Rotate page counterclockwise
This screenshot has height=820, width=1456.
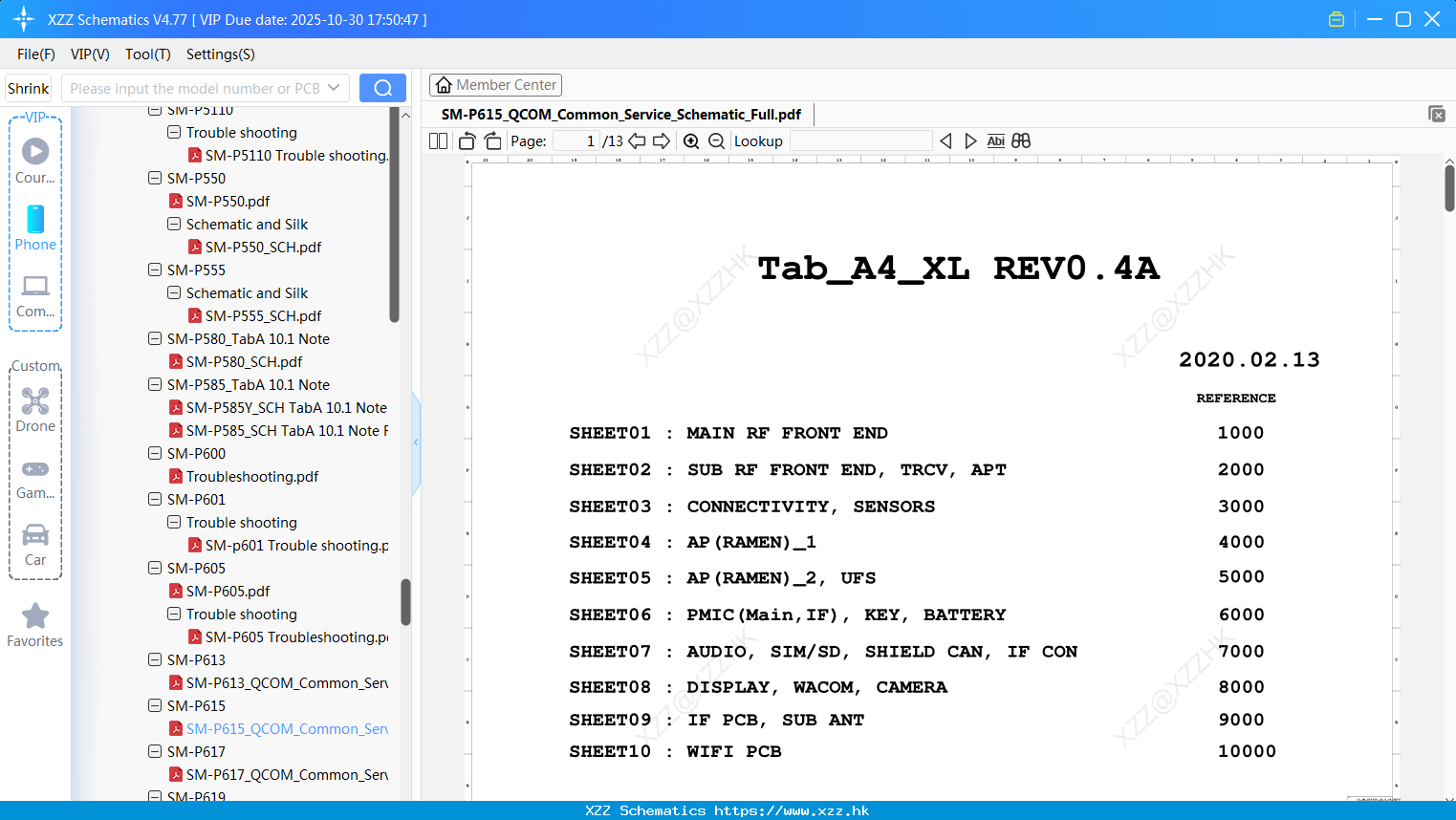[467, 140]
